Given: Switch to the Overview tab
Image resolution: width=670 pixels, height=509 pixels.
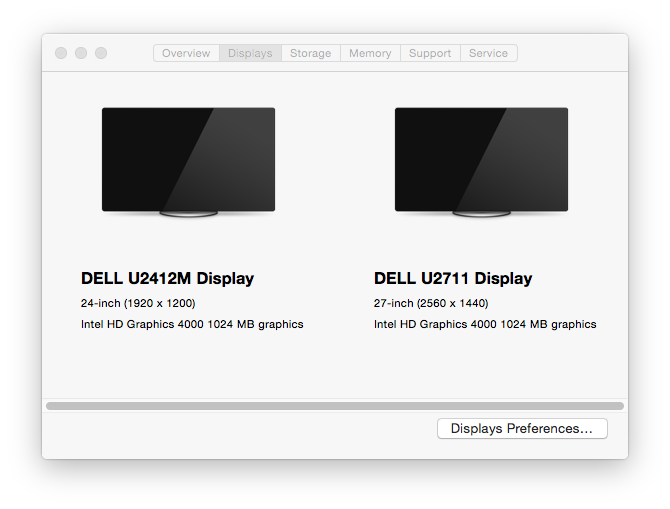Looking at the screenshot, I should click(x=186, y=53).
